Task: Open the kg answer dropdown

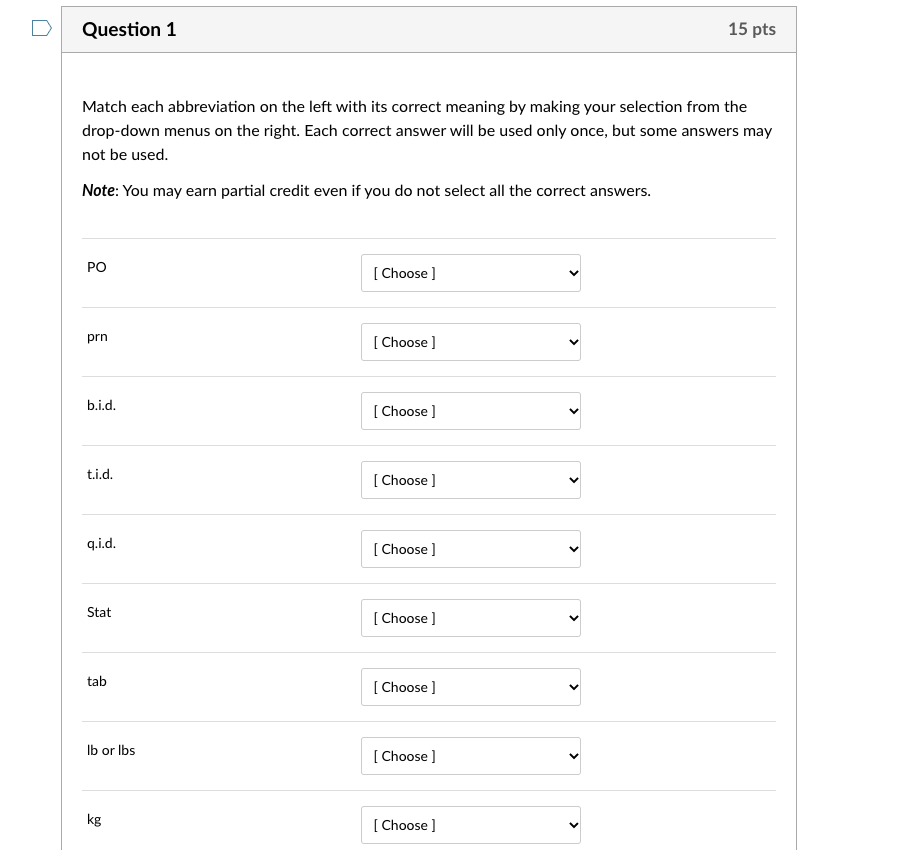Action: coord(470,824)
